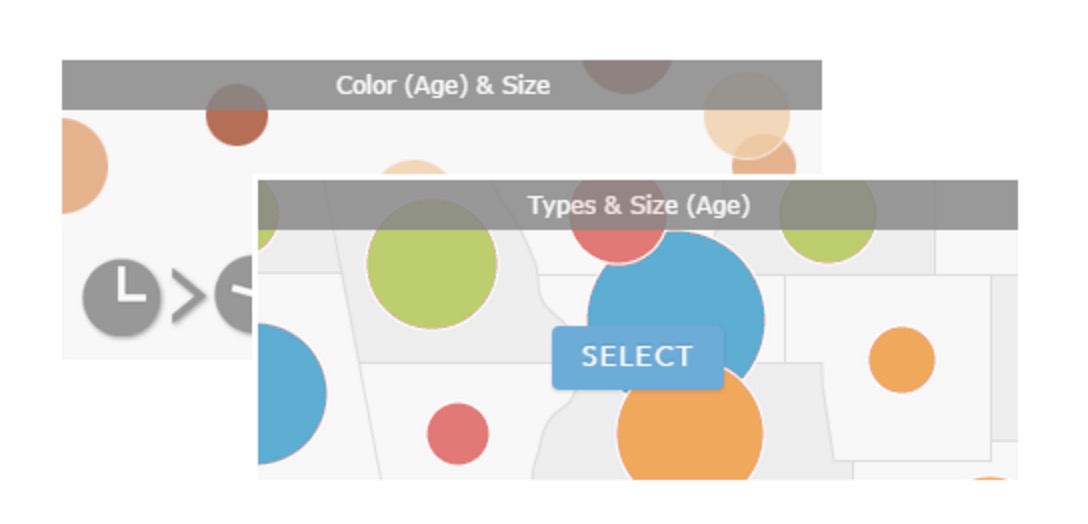Click the pale beige circle at the Color card's right

coord(747,115)
